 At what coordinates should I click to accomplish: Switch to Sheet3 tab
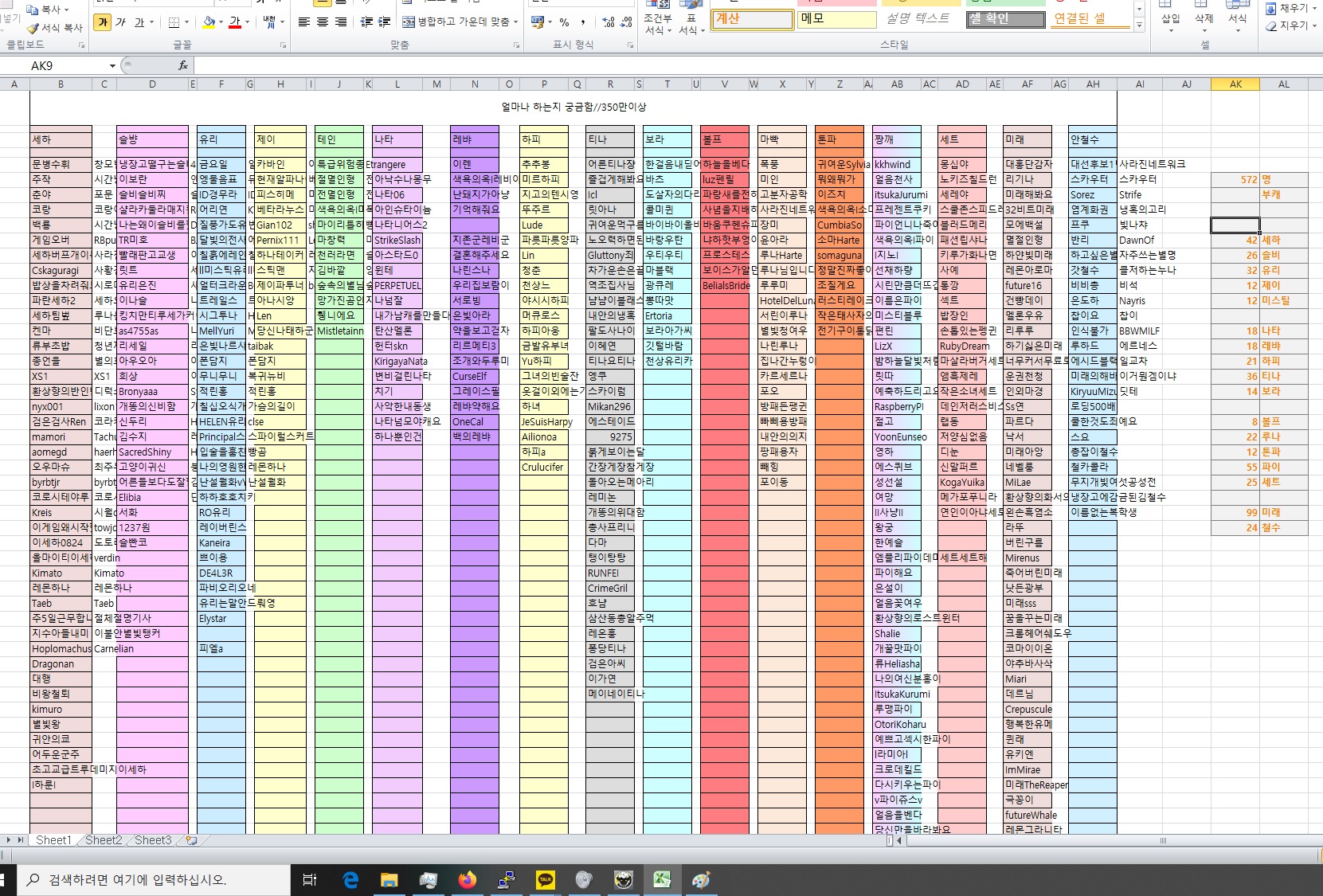(153, 840)
